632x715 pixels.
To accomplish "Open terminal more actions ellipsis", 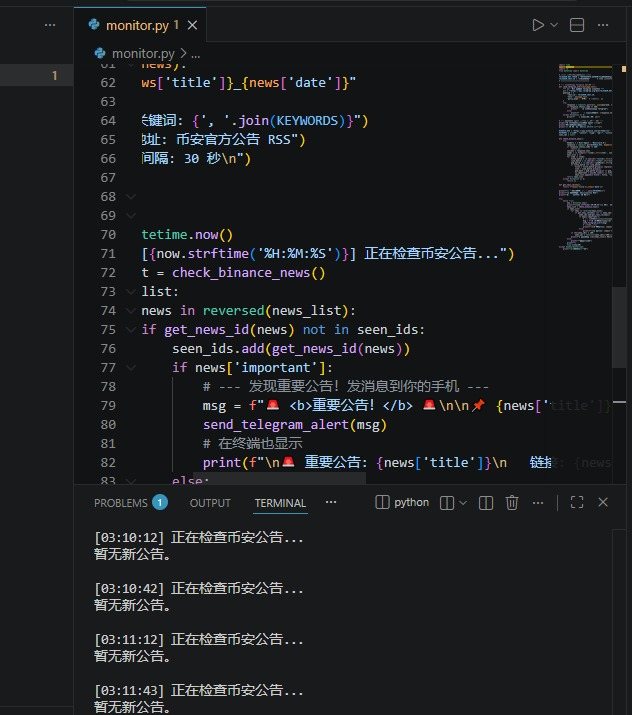I will pos(538,503).
